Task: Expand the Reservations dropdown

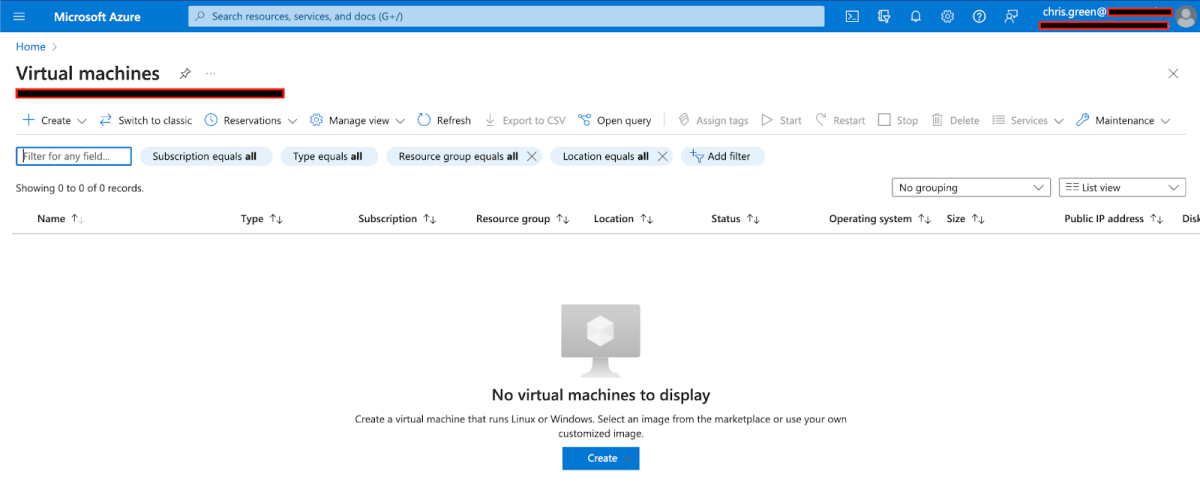Action: [292, 121]
